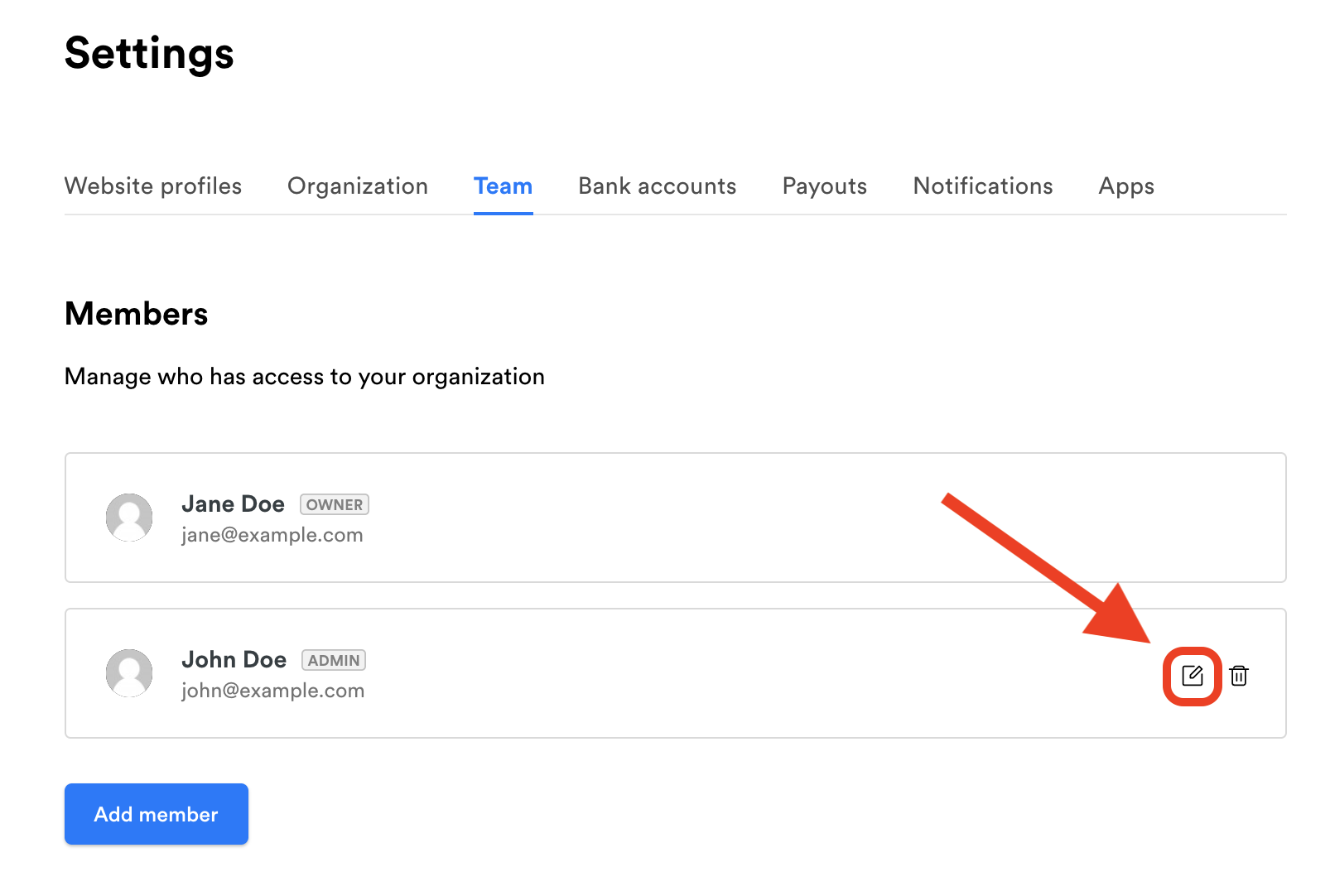Viewport: 1330px width, 896px height.
Task: Go to the Bank accounts tab
Action: click(x=658, y=186)
